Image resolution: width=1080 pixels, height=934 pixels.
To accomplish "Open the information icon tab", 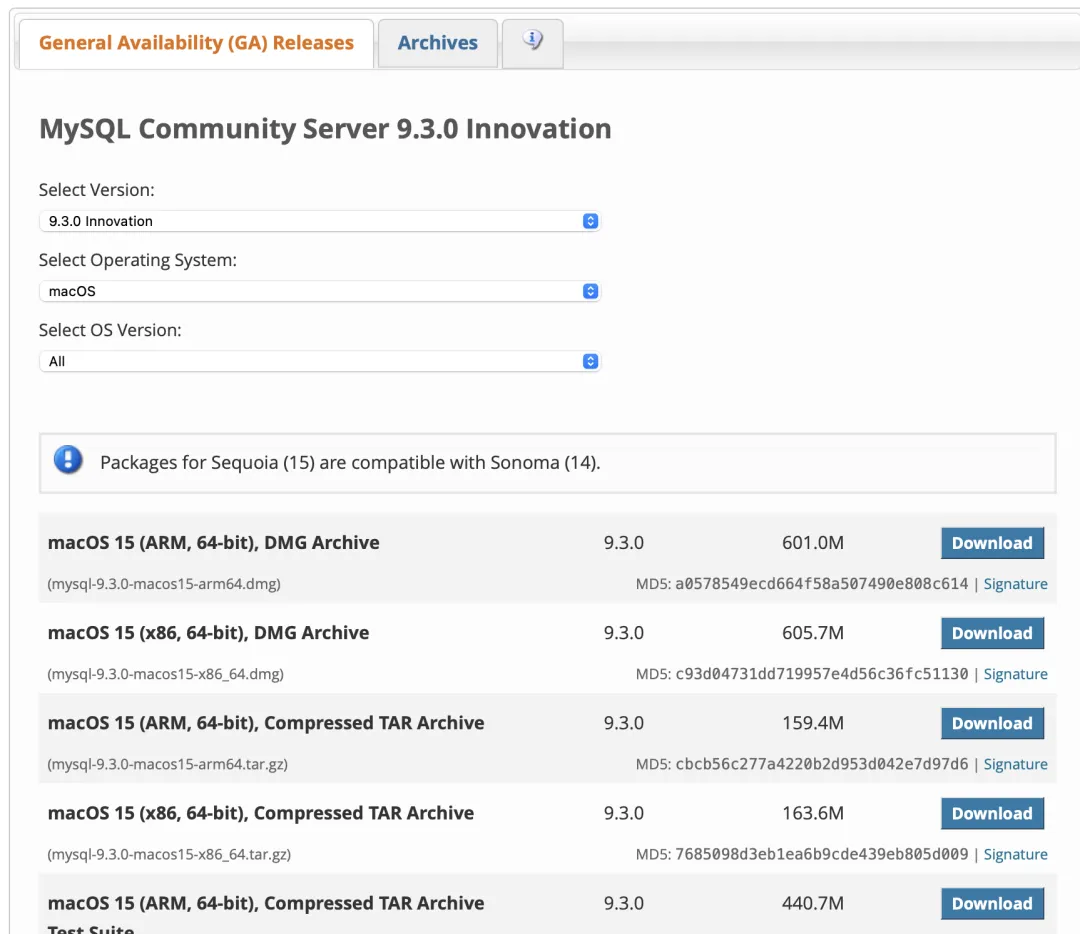I will point(532,43).
